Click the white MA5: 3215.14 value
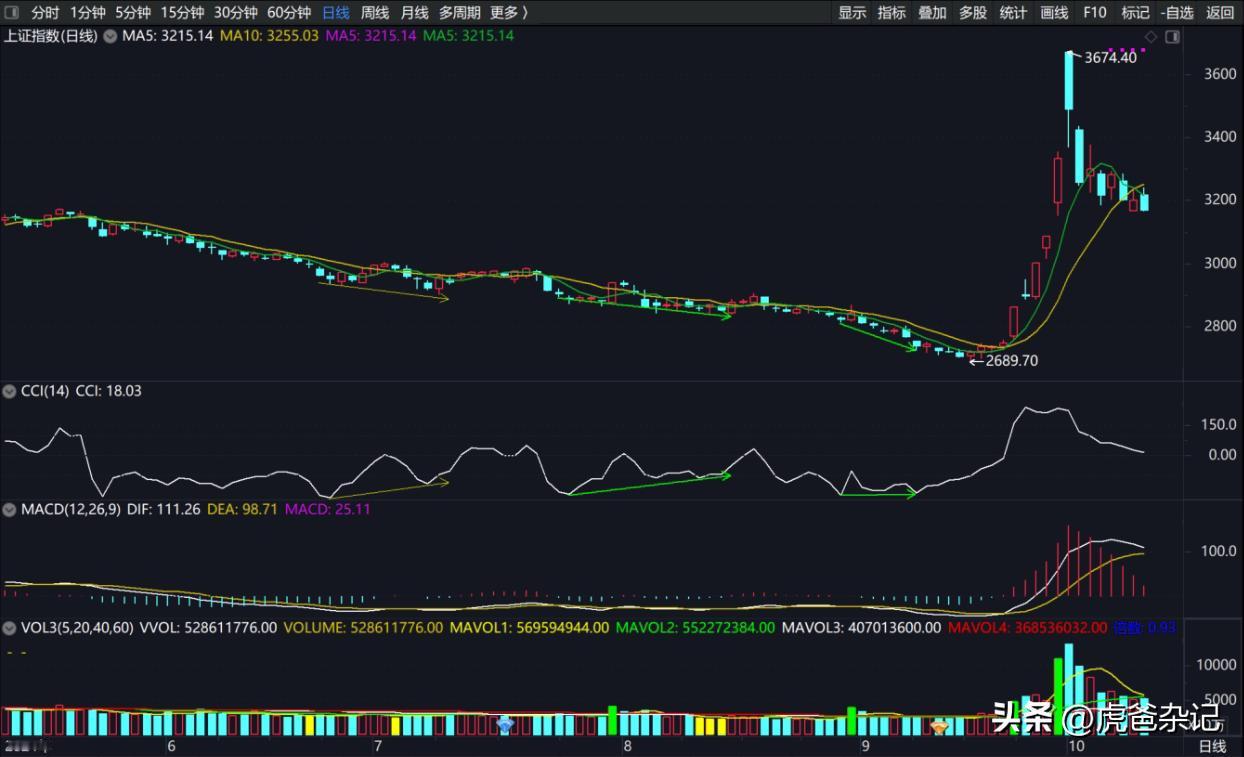This screenshot has height=757, width=1244. [x=168, y=36]
